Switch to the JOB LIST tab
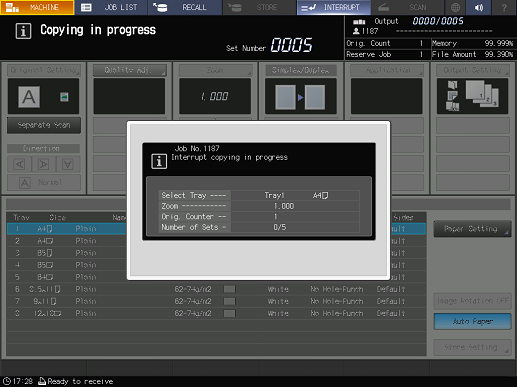The image size is (517, 387). 111,7
